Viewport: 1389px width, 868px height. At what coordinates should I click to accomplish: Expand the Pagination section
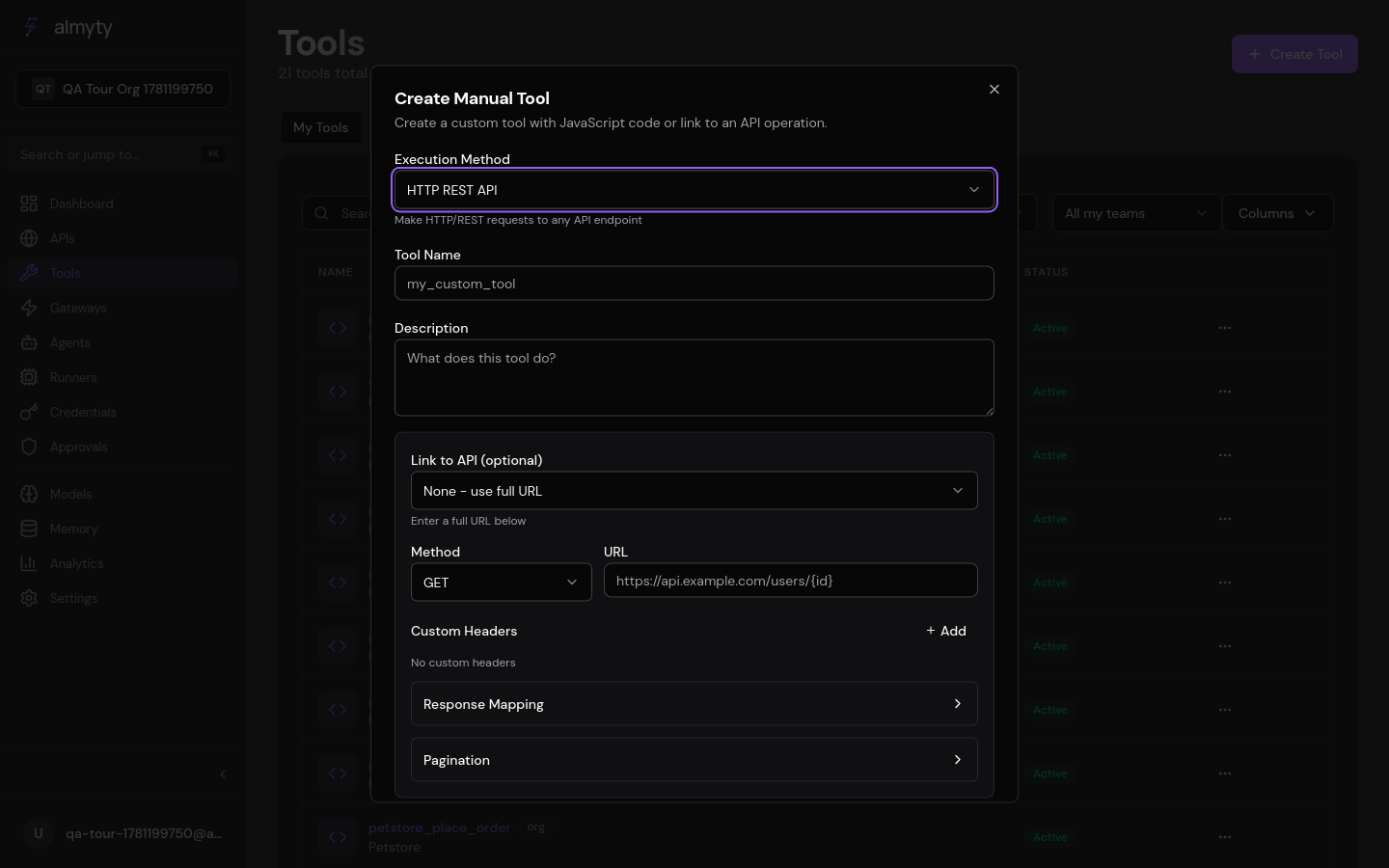[694, 760]
